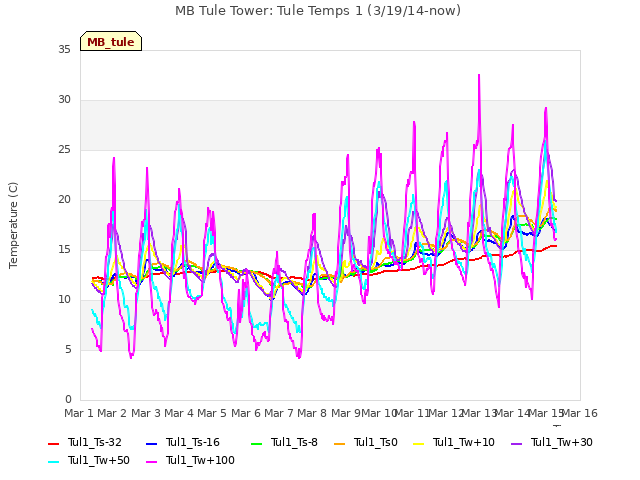Select the Tul1_Tw+100 legend label
The width and height of the screenshot is (640, 480).
pos(200,460)
